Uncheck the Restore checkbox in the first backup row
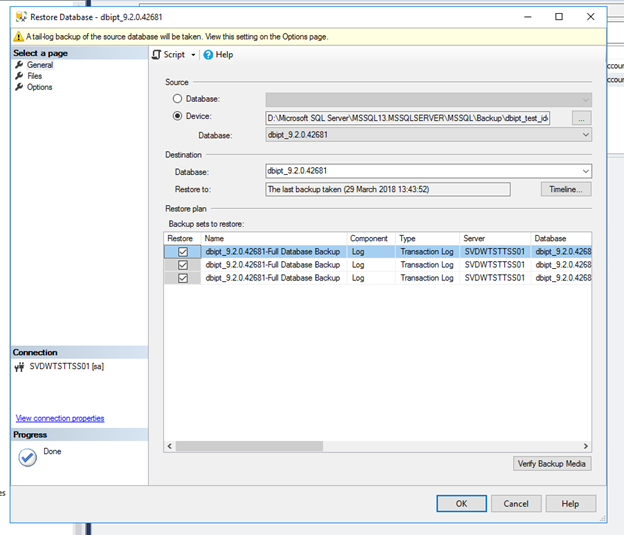Viewport: 624px width, 535px height. tap(183, 252)
